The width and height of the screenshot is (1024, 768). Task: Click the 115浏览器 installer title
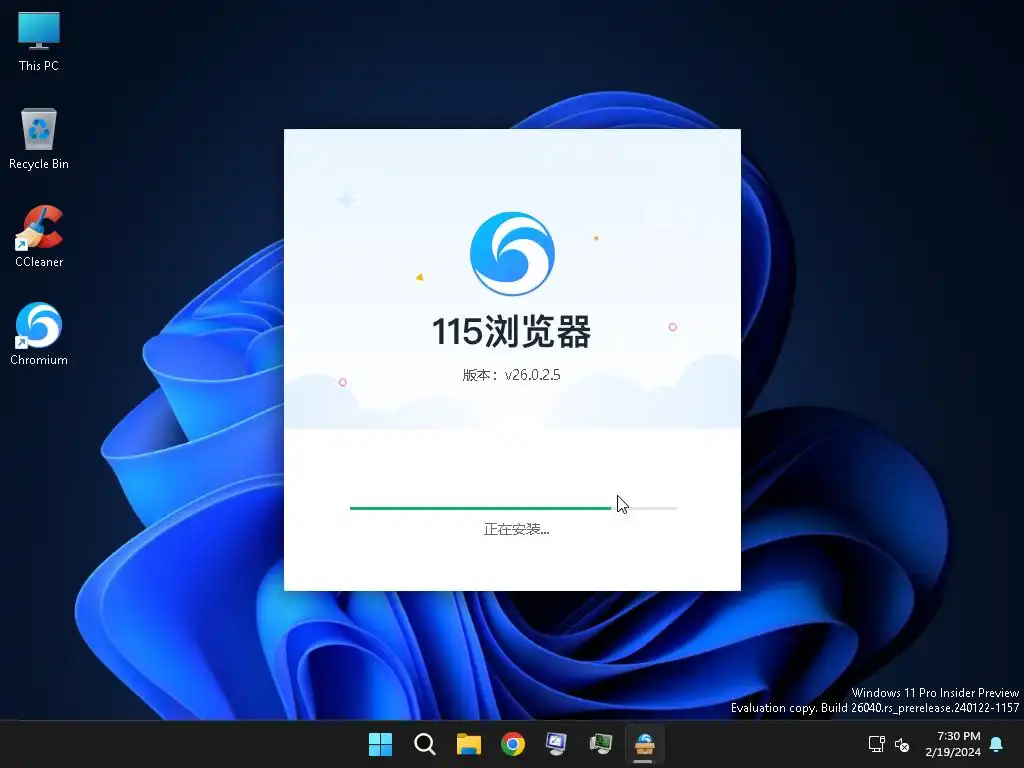tap(511, 331)
